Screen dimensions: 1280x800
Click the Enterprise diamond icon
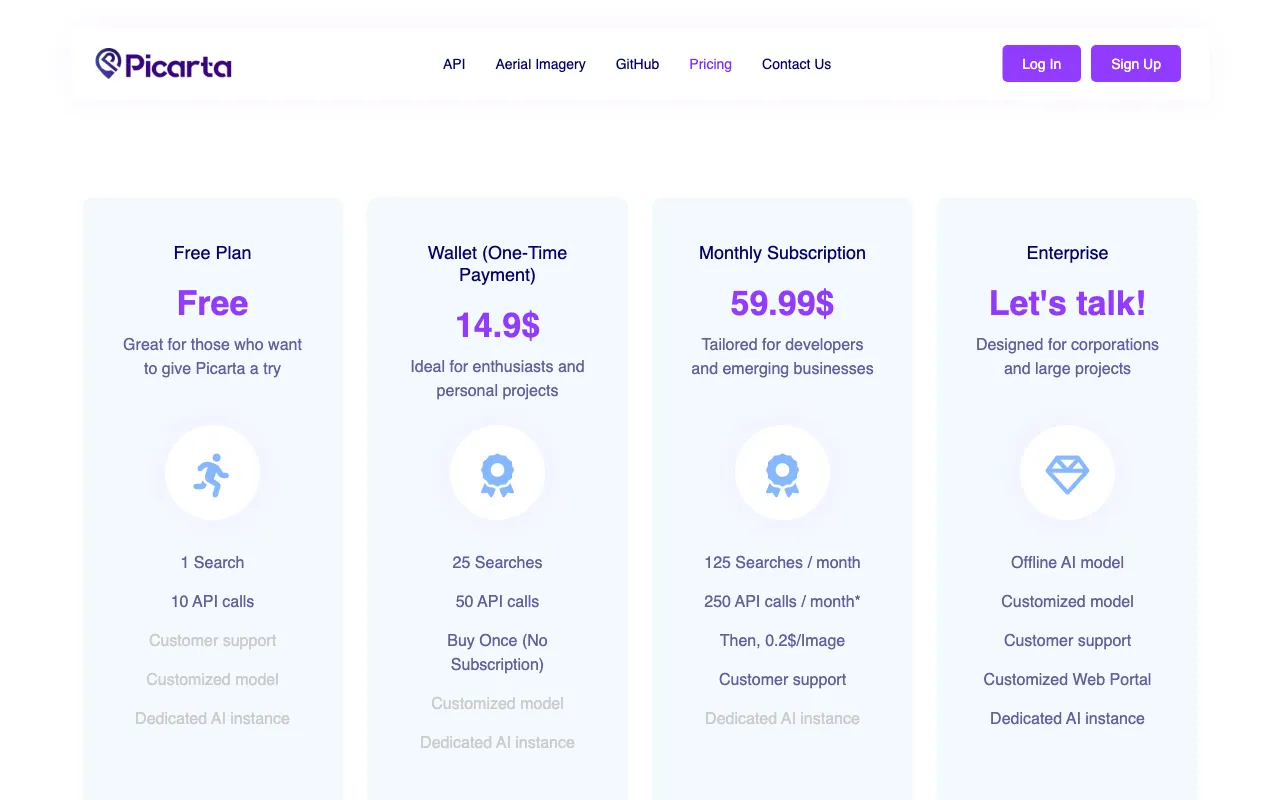coord(1067,474)
